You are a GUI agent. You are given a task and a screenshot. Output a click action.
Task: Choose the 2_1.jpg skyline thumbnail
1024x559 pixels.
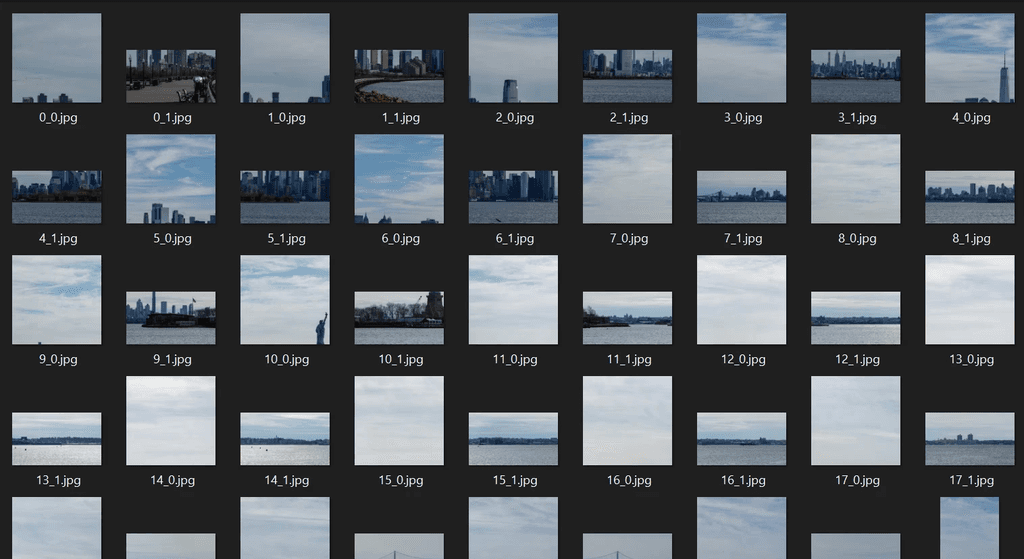click(628, 76)
